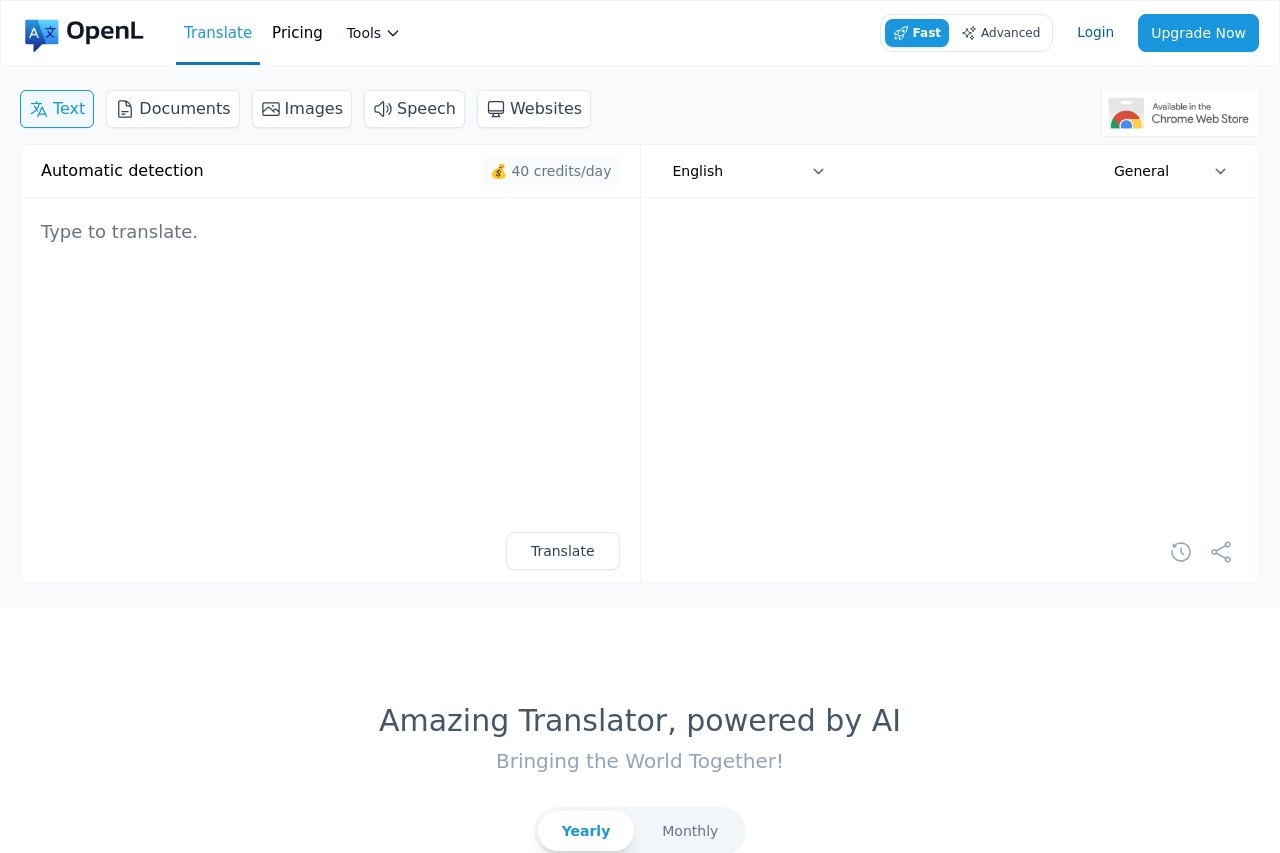This screenshot has width=1280, height=853.
Task: Expand the Tools dropdown menu
Action: click(x=373, y=33)
